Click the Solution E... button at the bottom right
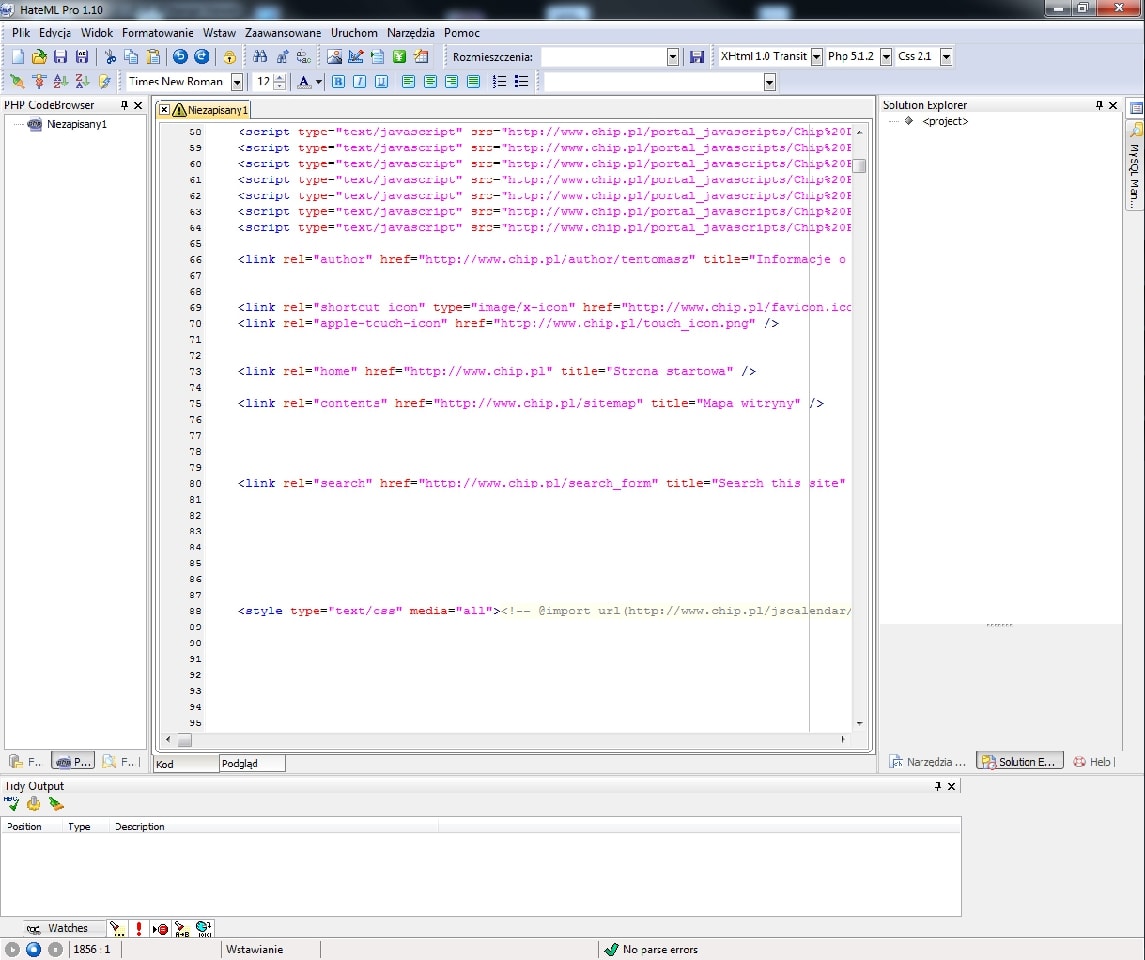Viewport: 1145px width, 960px height. [1019, 761]
